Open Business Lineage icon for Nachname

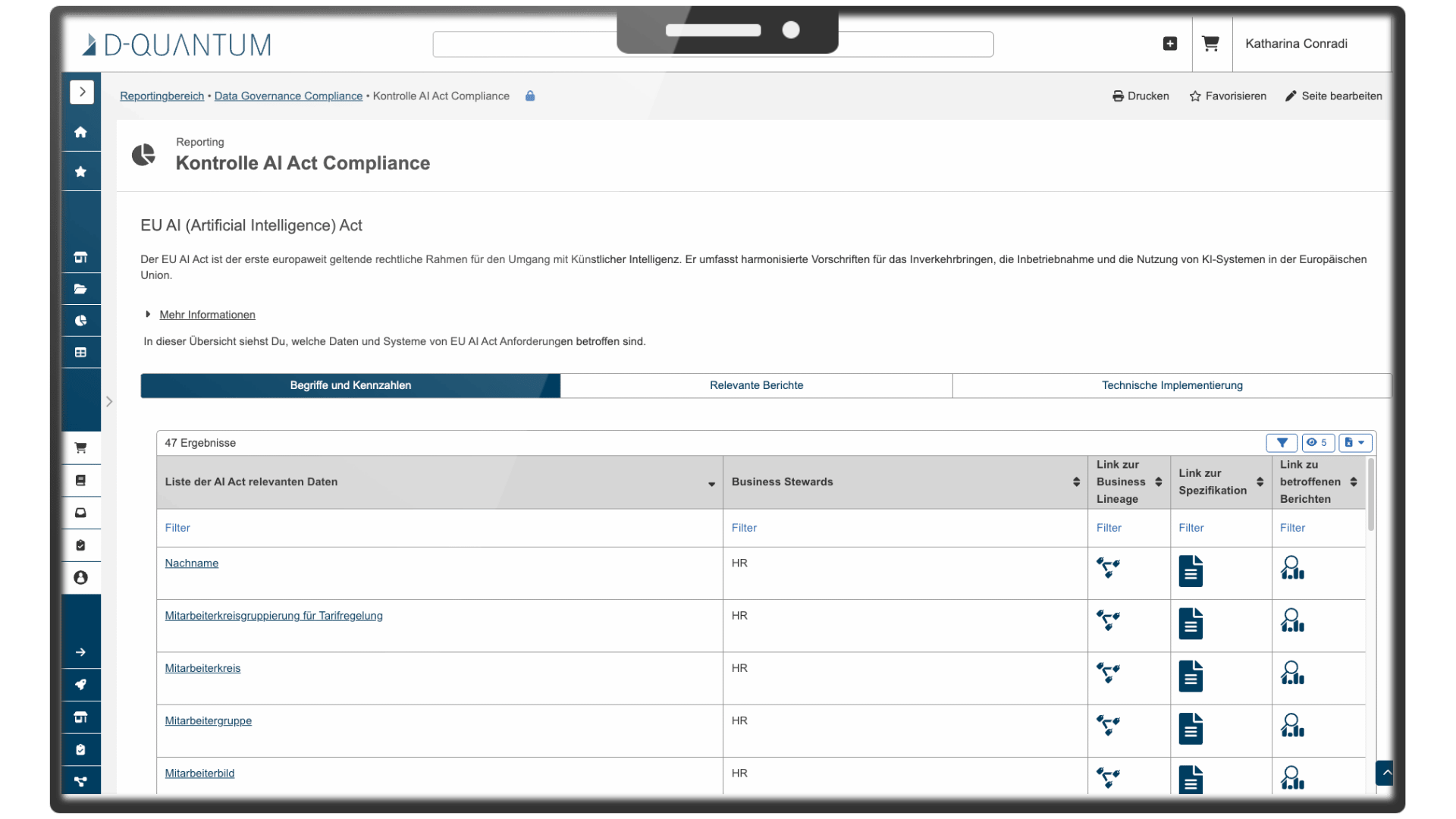[1108, 567]
